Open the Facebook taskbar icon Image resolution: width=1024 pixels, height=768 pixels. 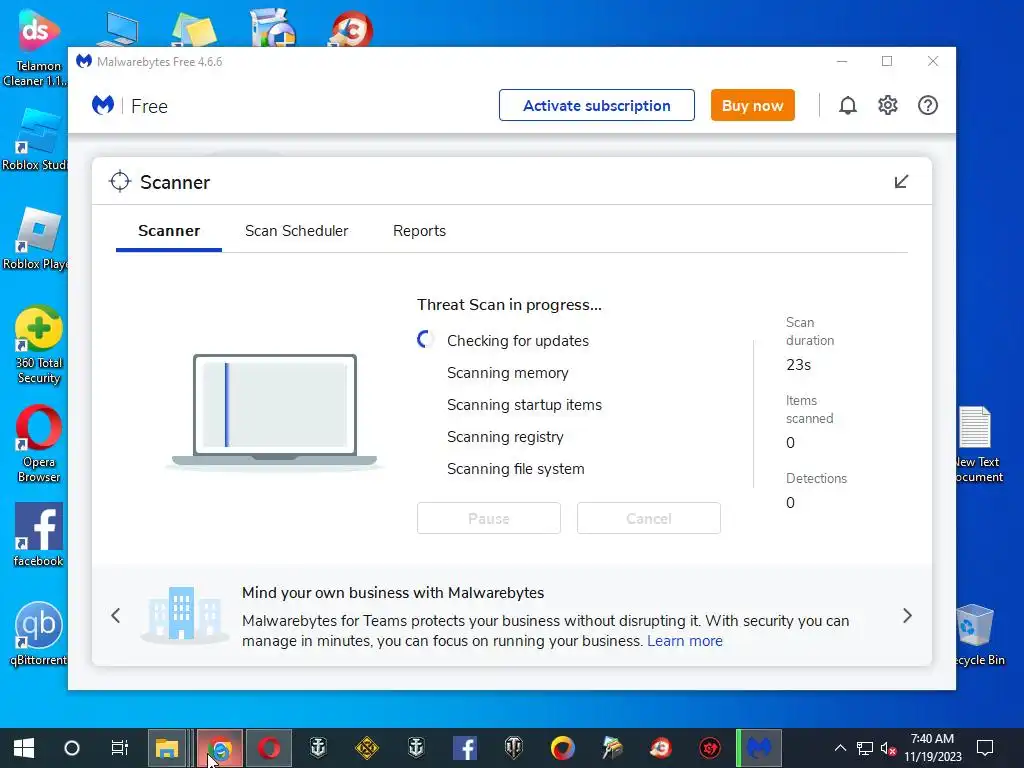[x=464, y=748]
